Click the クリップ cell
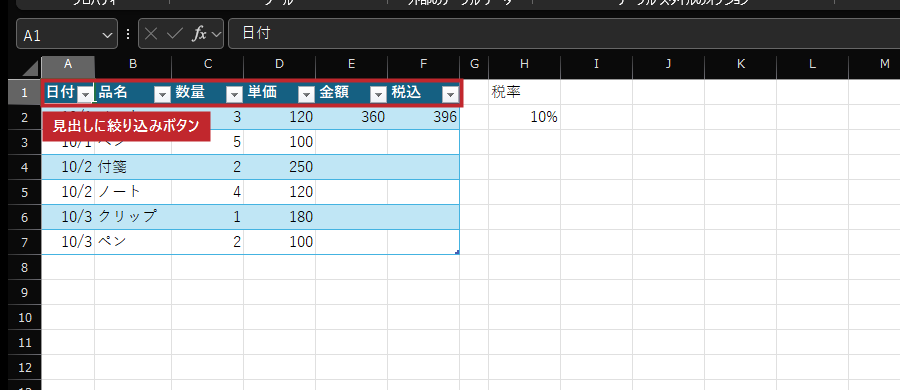Image resolution: width=900 pixels, height=390 pixels. 133,217
